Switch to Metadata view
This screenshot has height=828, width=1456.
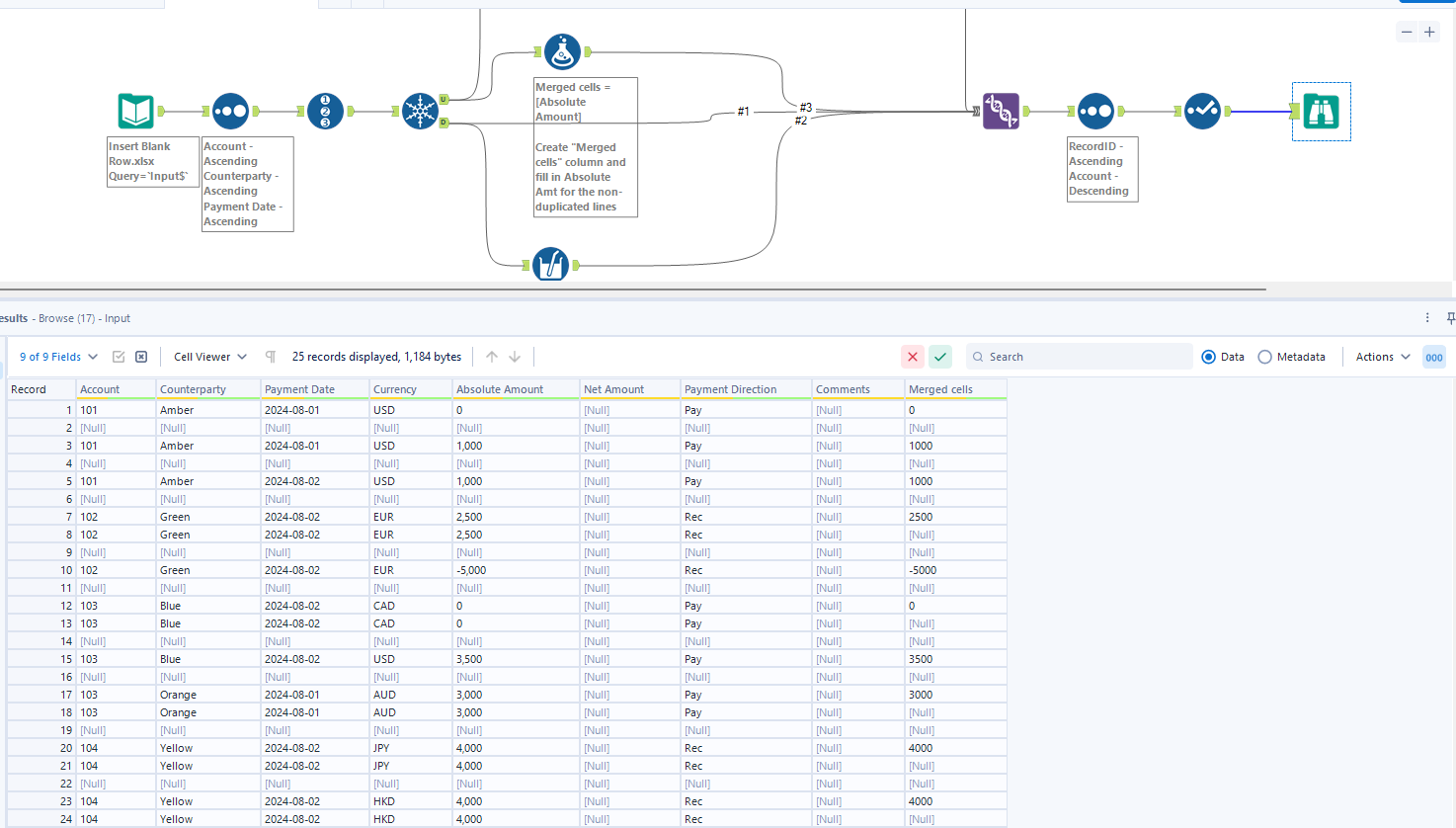[x=1265, y=357]
